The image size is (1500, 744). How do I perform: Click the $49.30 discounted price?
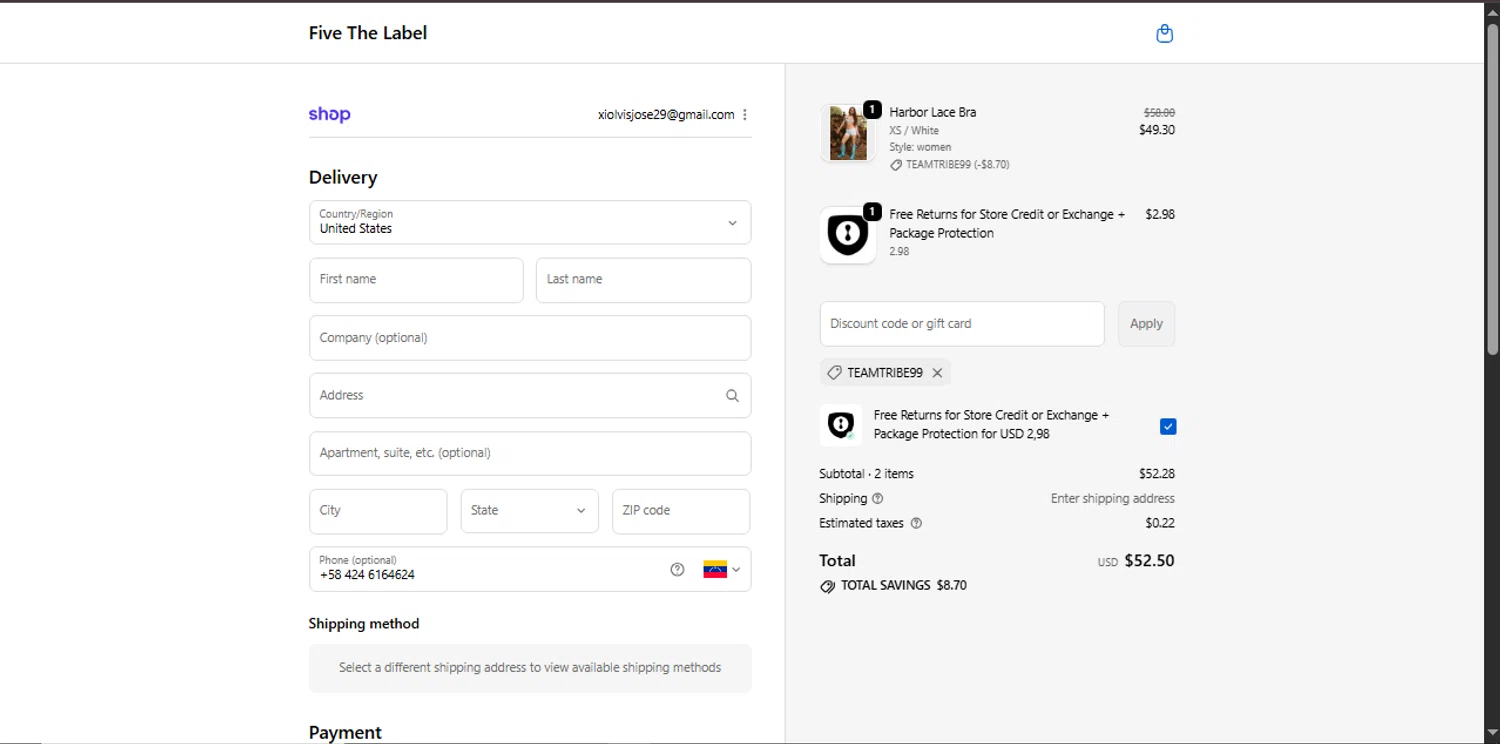click(x=1157, y=130)
